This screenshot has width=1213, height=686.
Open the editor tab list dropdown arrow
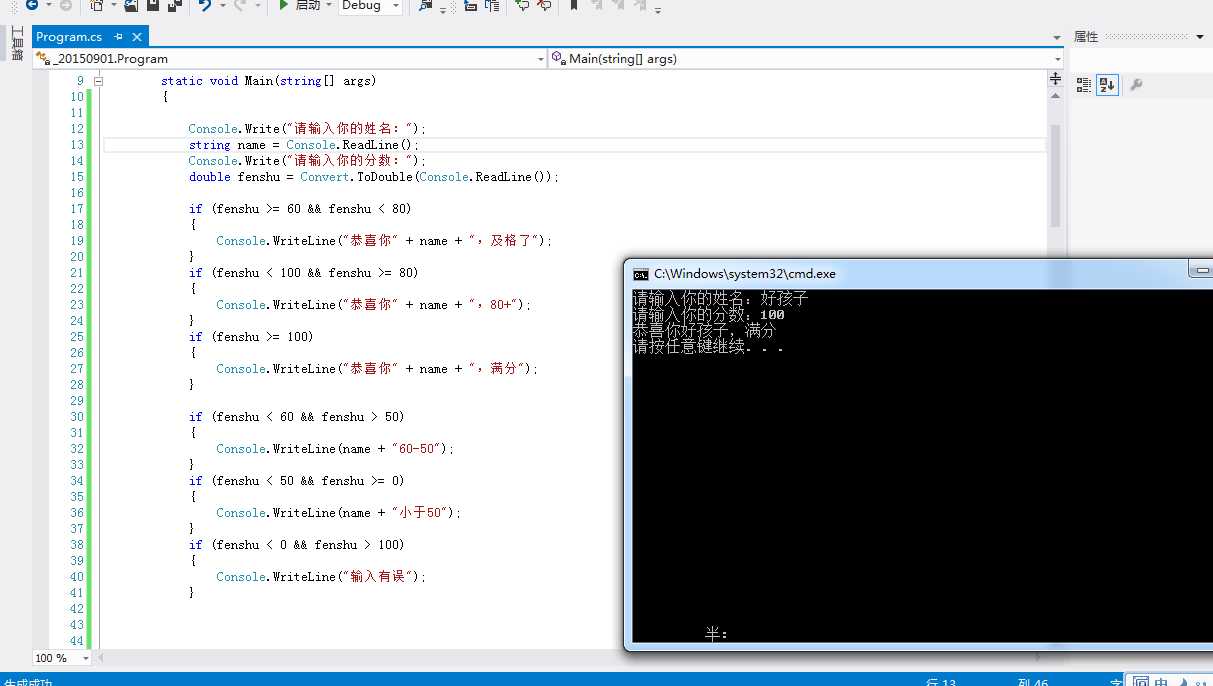point(1057,37)
